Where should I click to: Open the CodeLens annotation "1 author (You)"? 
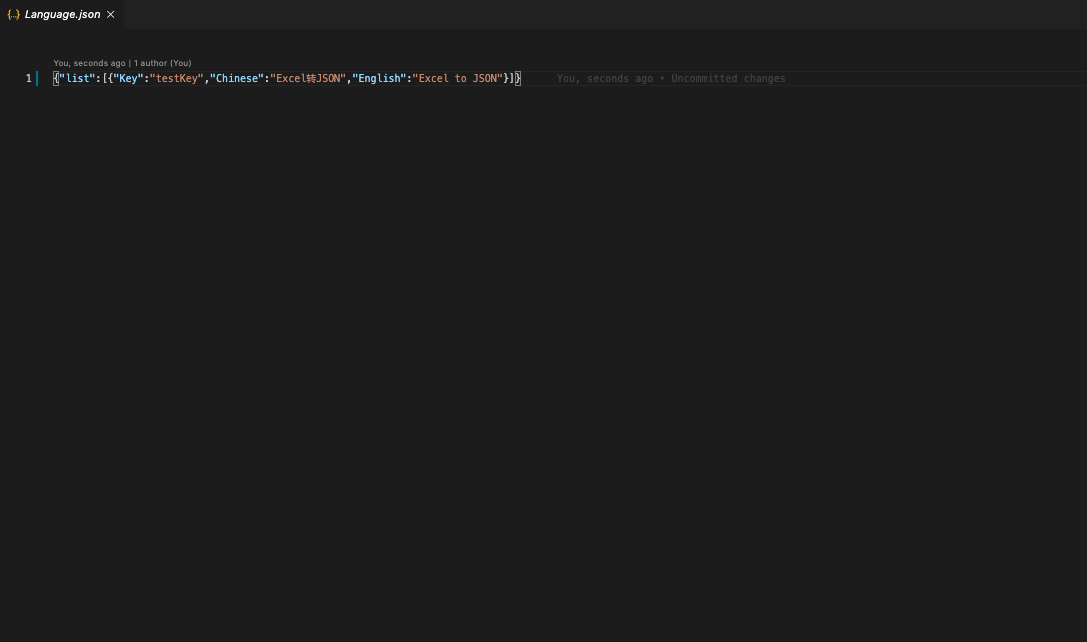(x=162, y=63)
